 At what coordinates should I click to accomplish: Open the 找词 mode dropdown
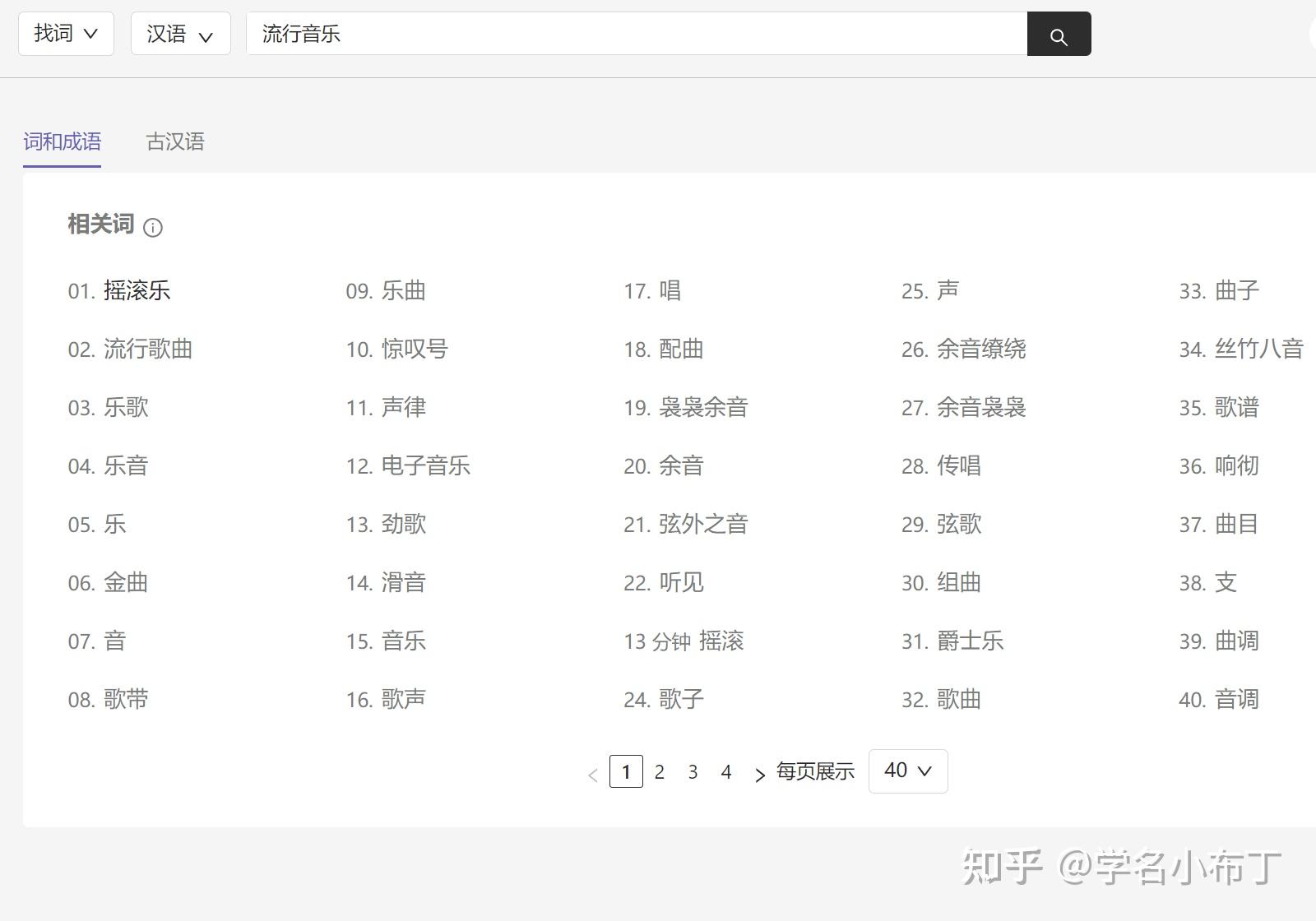[x=66, y=34]
